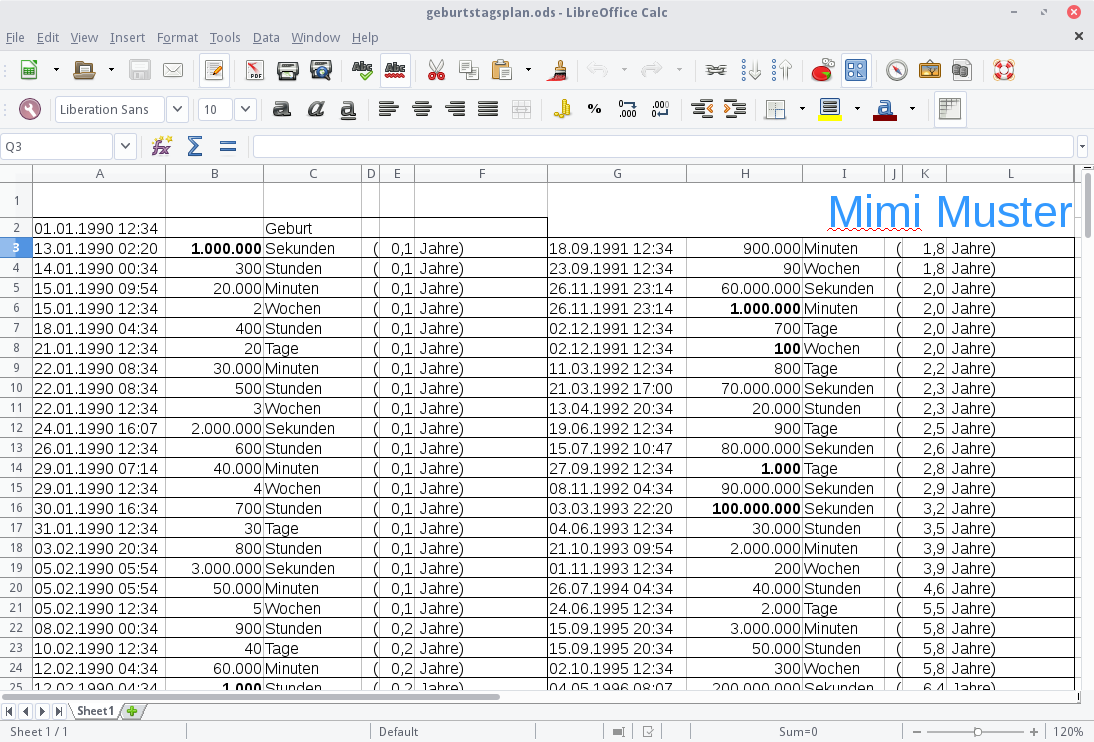Screen dimensions: 1094x742
Task: Toggle AutoSpellcheck on or off
Action: click(396, 71)
